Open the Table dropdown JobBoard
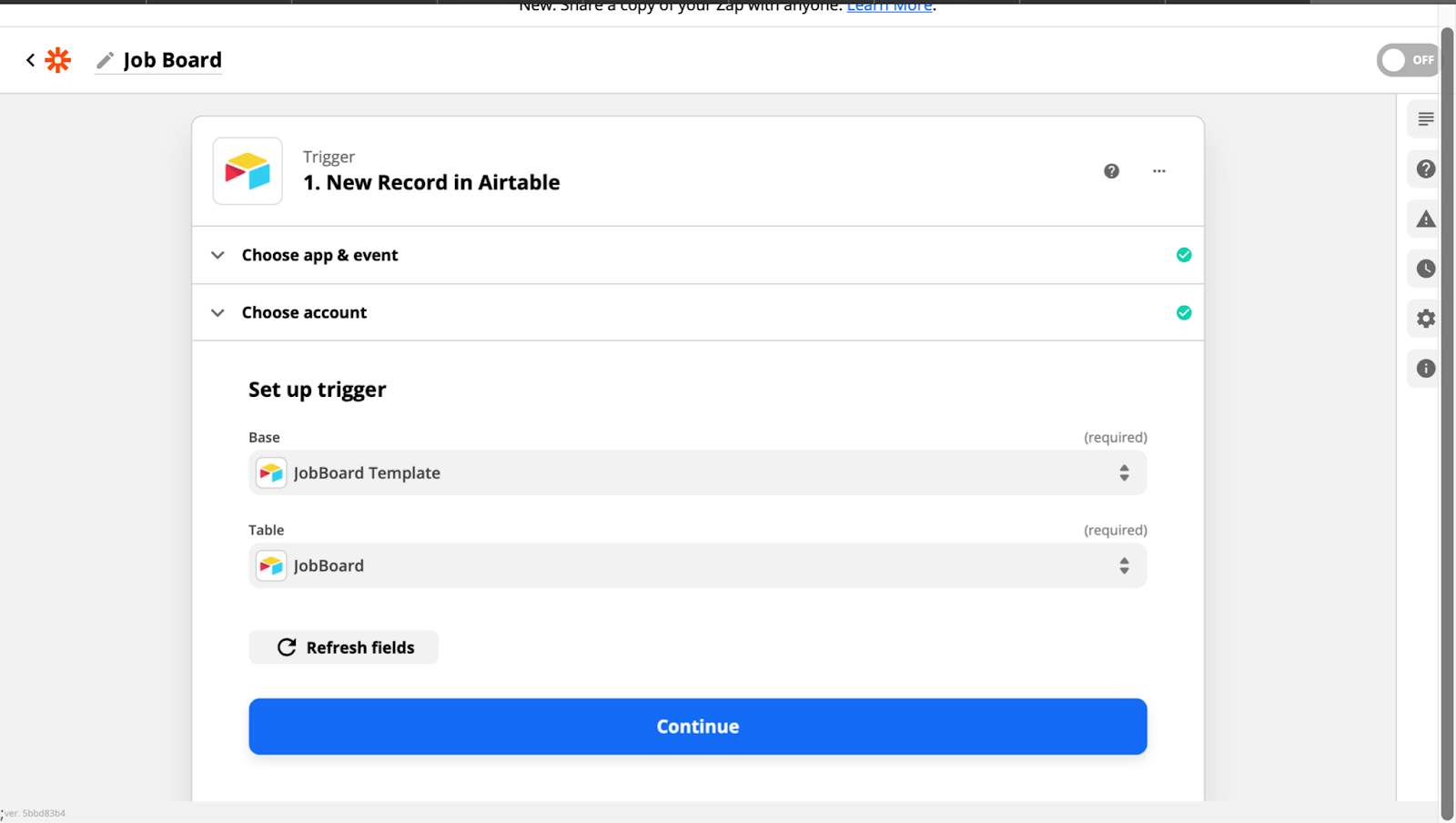1456x823 pixels. [x=697, y=565]
